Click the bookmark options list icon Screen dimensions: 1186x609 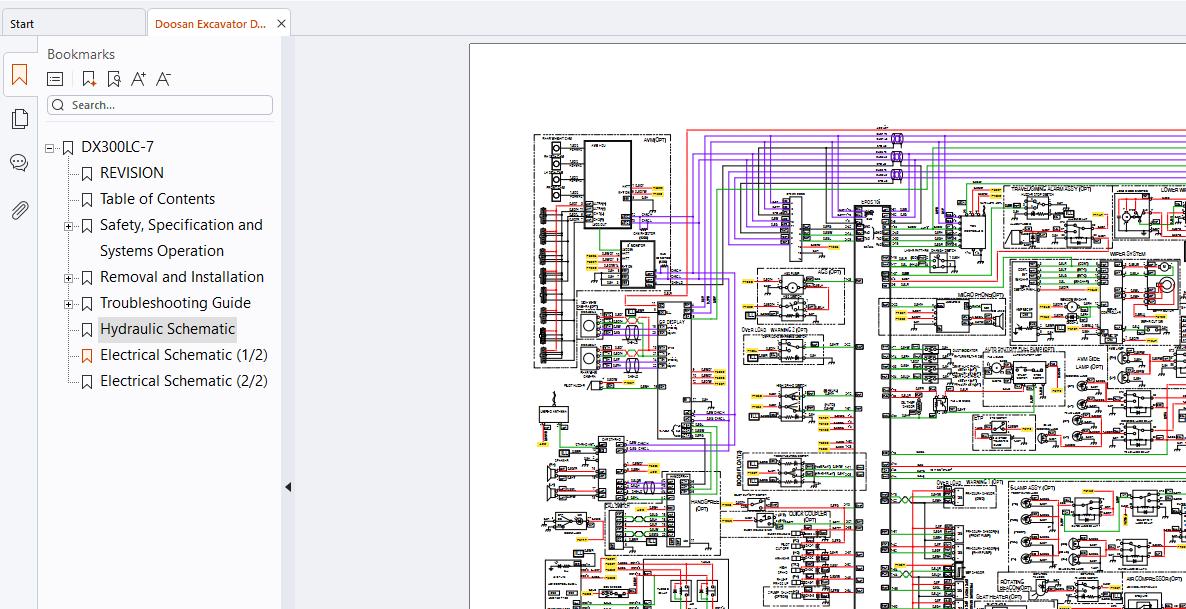[x=55, y=79]
